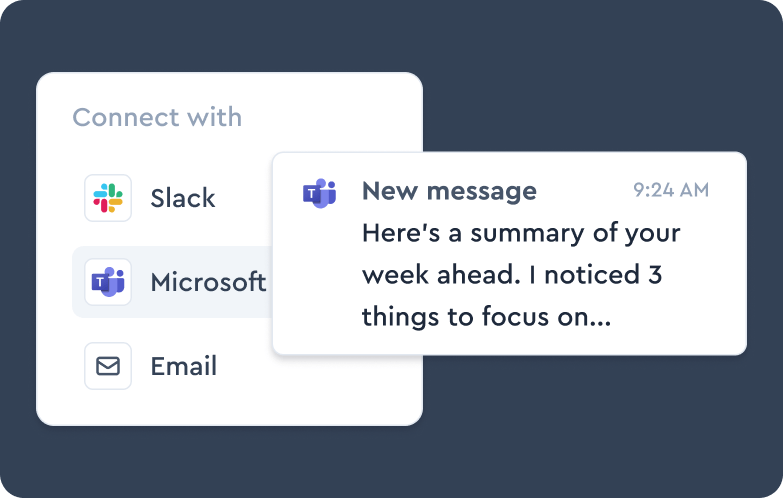Open the "New message" notification title
The width and height of the screenshot is (783, 498).
tap(449, 191)
